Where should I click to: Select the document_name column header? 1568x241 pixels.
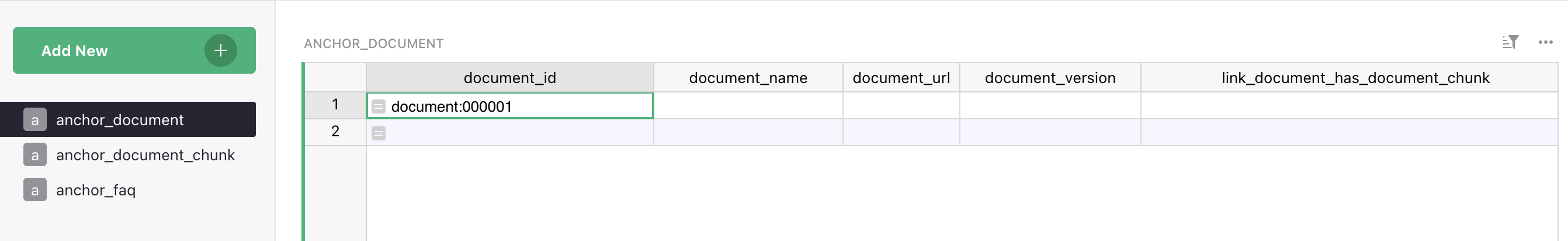coord(747,78)
